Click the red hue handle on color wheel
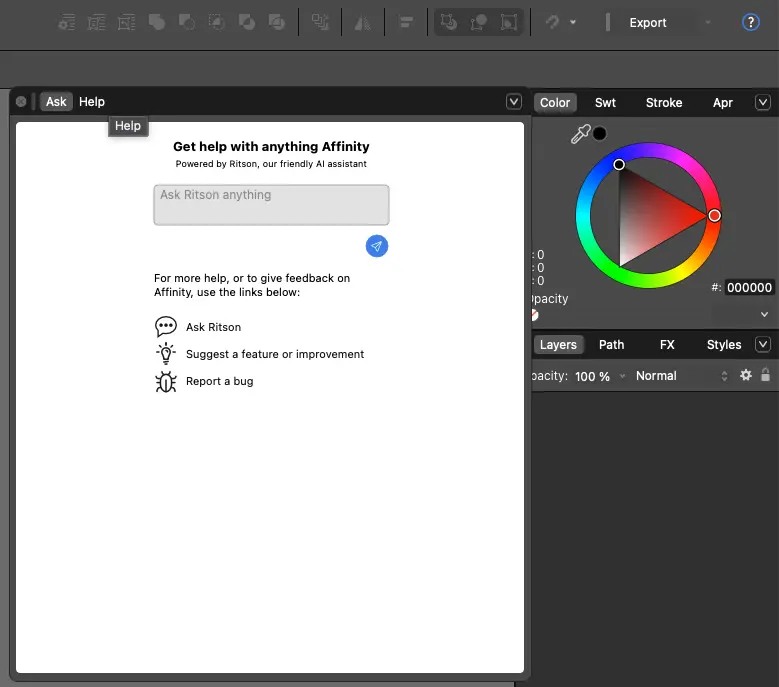The image size is (779, 687). (714, 215)
